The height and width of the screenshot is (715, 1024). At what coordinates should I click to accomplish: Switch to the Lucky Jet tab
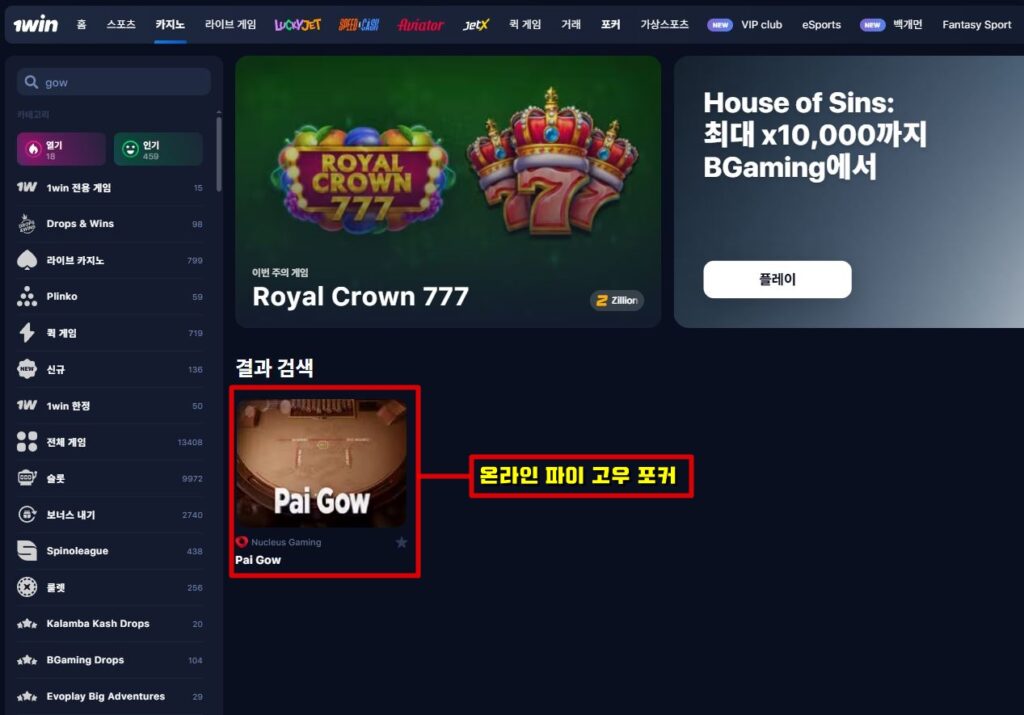point(298,25)
